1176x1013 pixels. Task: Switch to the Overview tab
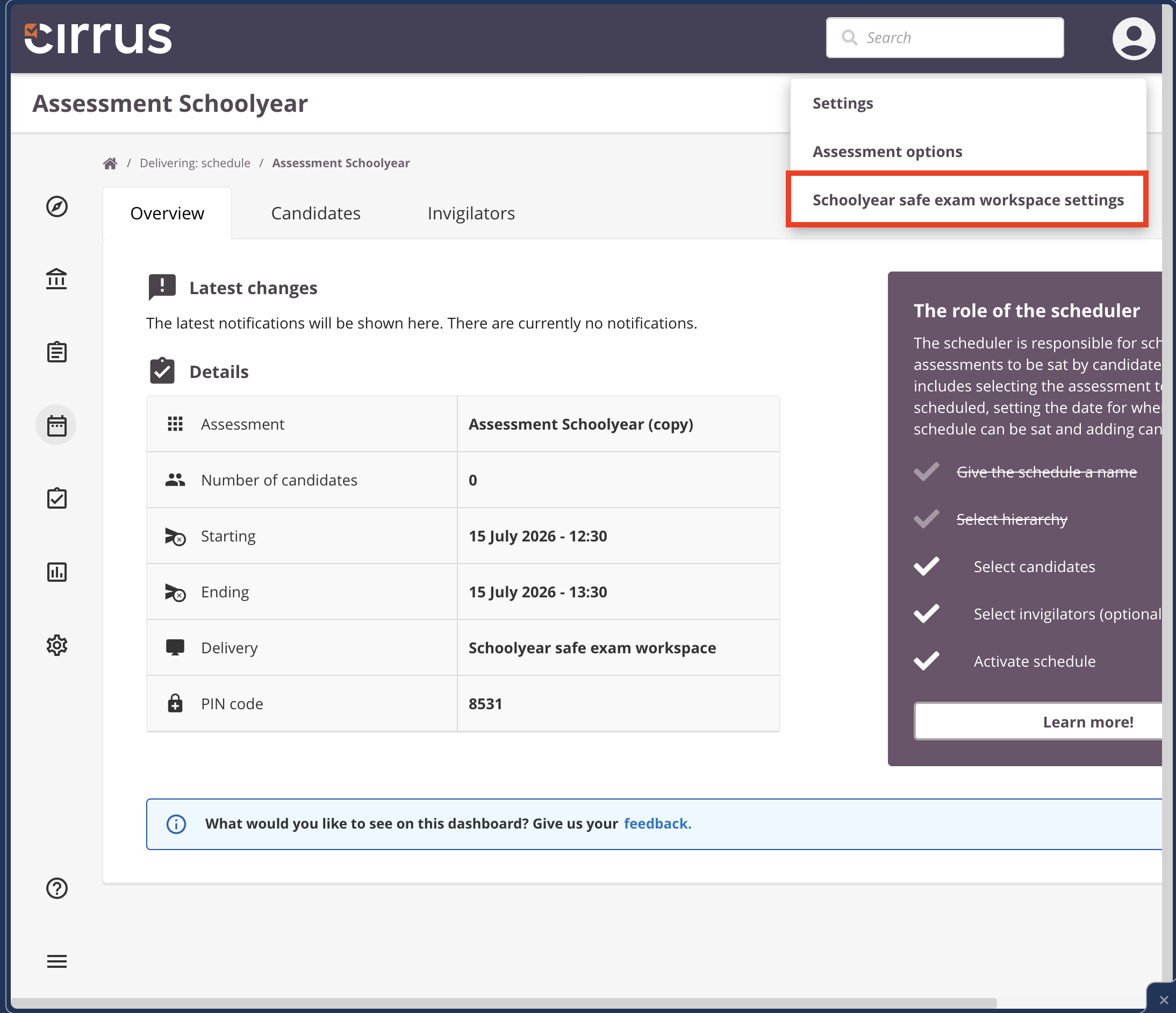167,213
